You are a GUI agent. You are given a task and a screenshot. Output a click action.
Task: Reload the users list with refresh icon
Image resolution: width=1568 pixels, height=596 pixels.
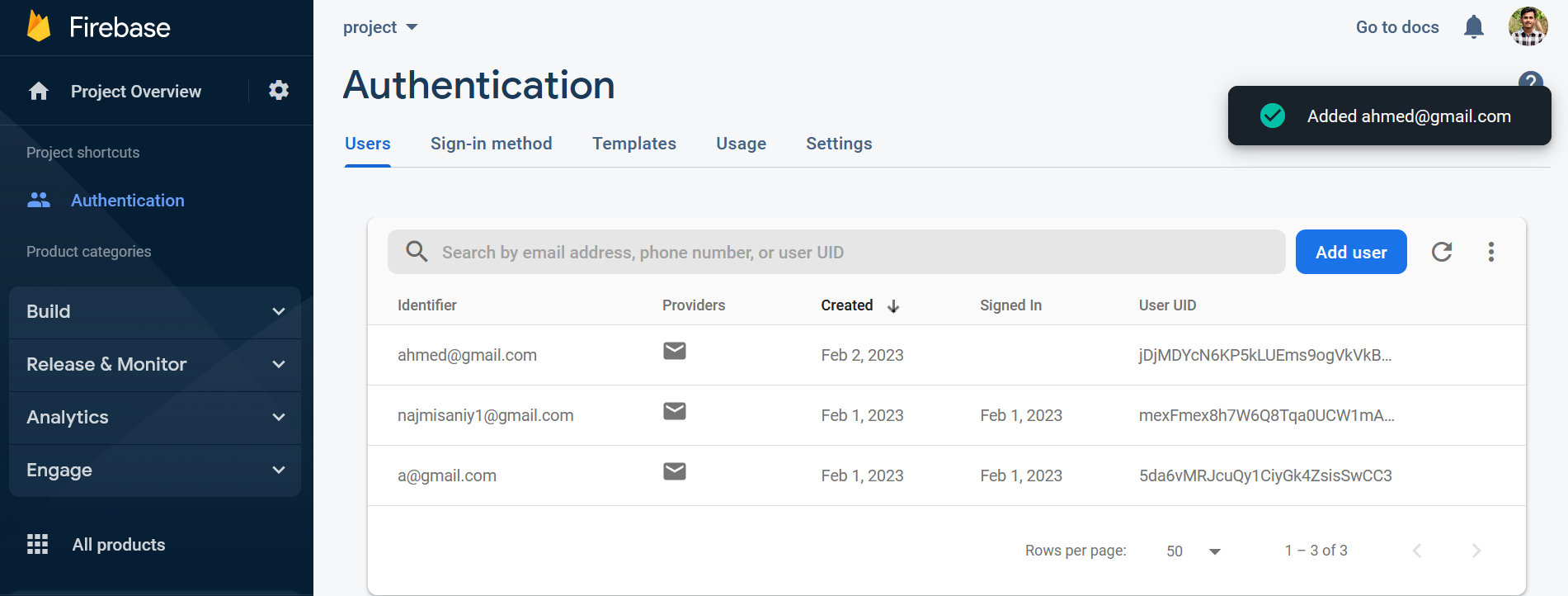tap(1442, 252)
